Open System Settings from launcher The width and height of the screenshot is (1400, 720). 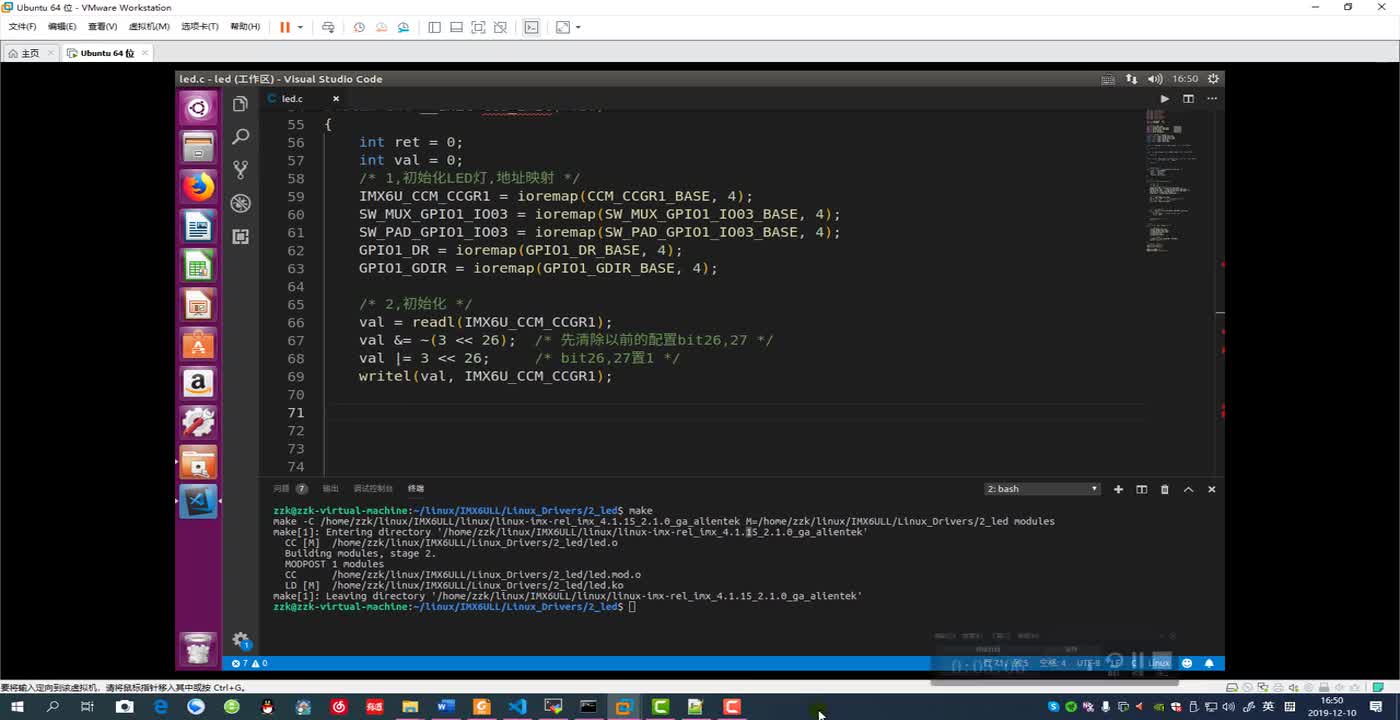(x=198, y=422)
